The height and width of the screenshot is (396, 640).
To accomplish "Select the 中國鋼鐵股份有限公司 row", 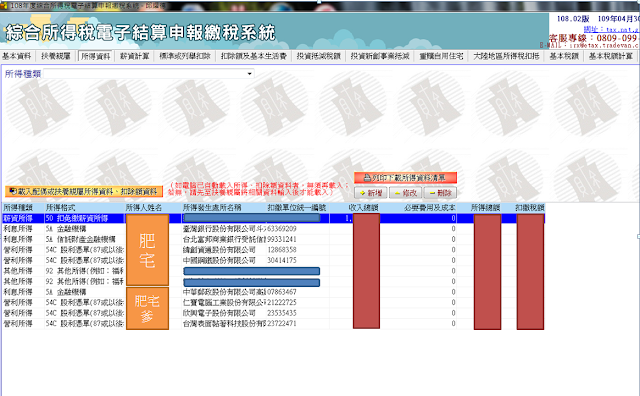I will point(273,260).
